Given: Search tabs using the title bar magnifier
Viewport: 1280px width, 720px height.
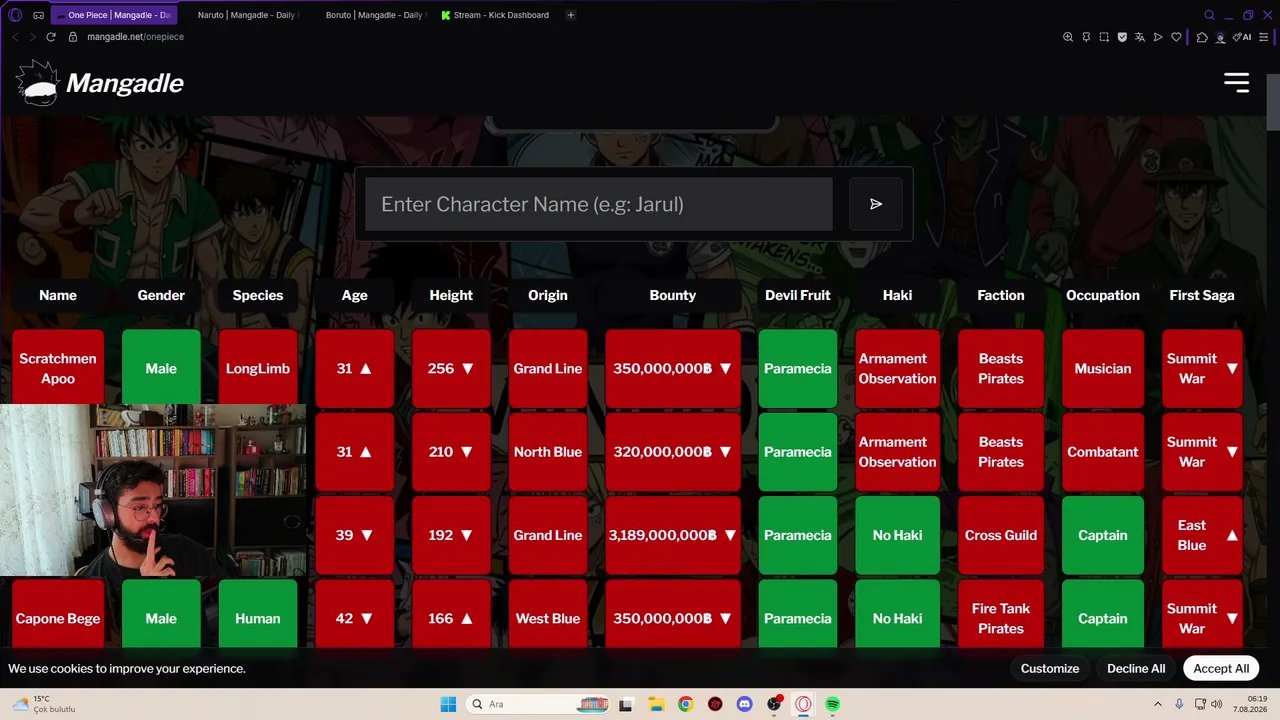Looking at the screenshot, I should [x=1209, y=15].
